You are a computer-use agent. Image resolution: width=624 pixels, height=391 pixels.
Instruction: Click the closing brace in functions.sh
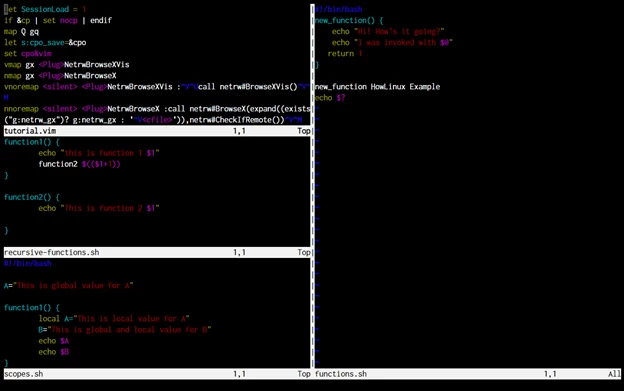point(317,64)
